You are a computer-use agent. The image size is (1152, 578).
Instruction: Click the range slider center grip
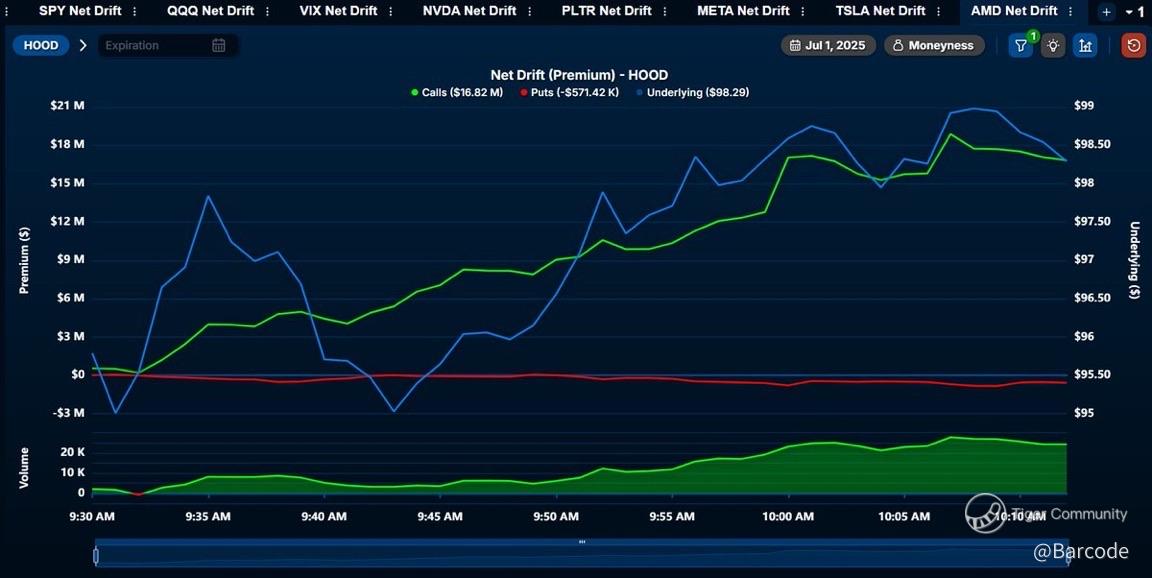pyautogui.click(x=582, y=542)
